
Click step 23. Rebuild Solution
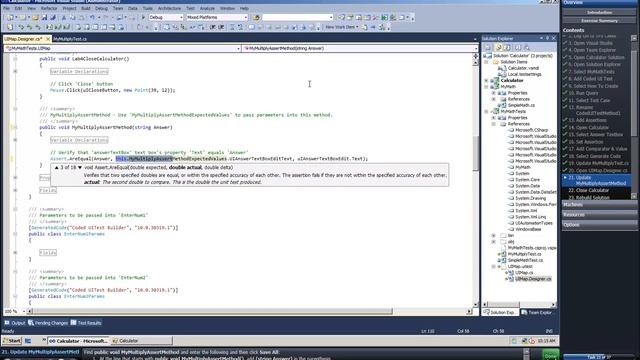coord(589,198)
